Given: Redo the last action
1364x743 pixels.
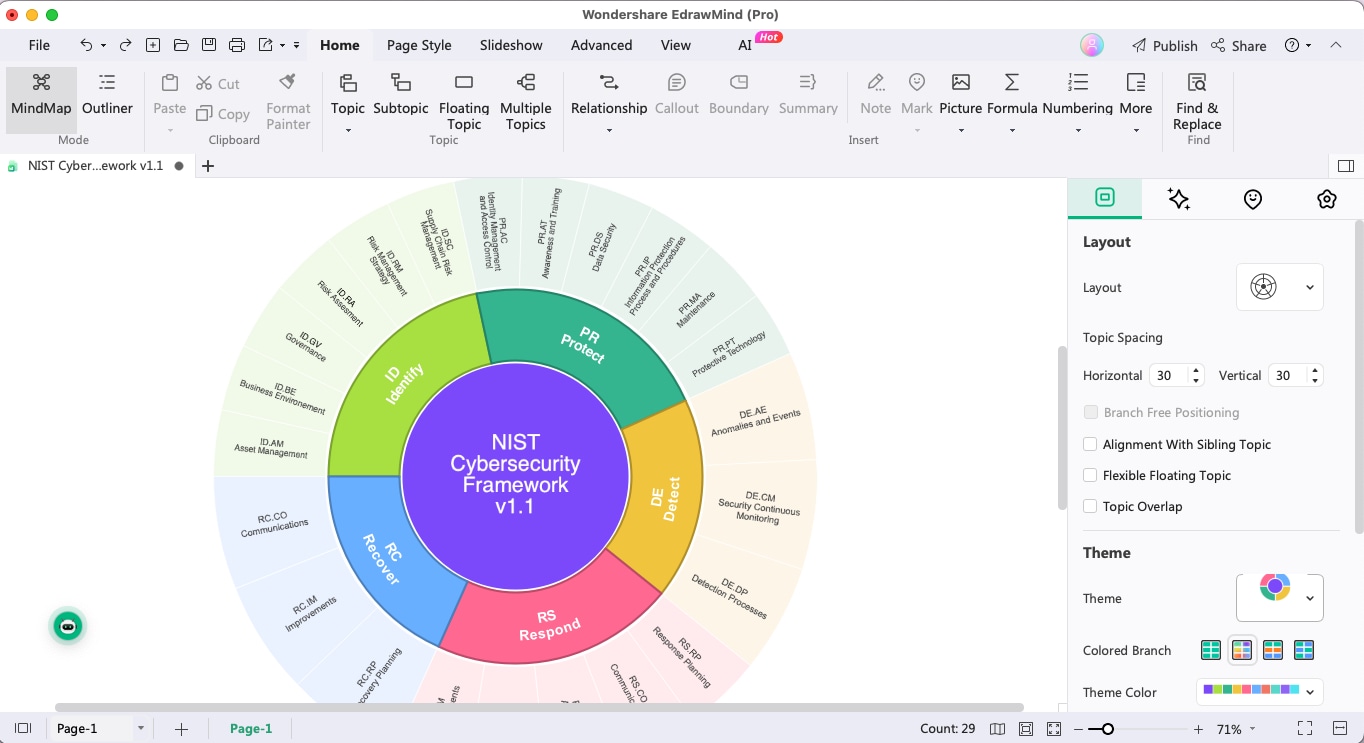Looking at the screenshot, I should [x=125, y=45].
